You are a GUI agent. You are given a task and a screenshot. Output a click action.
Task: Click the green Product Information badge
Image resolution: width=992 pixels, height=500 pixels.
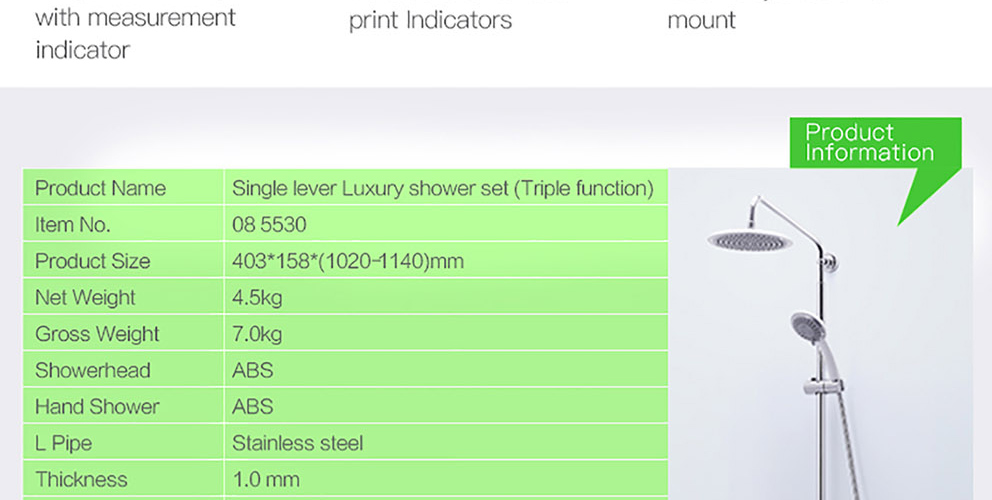coord(869,143)
